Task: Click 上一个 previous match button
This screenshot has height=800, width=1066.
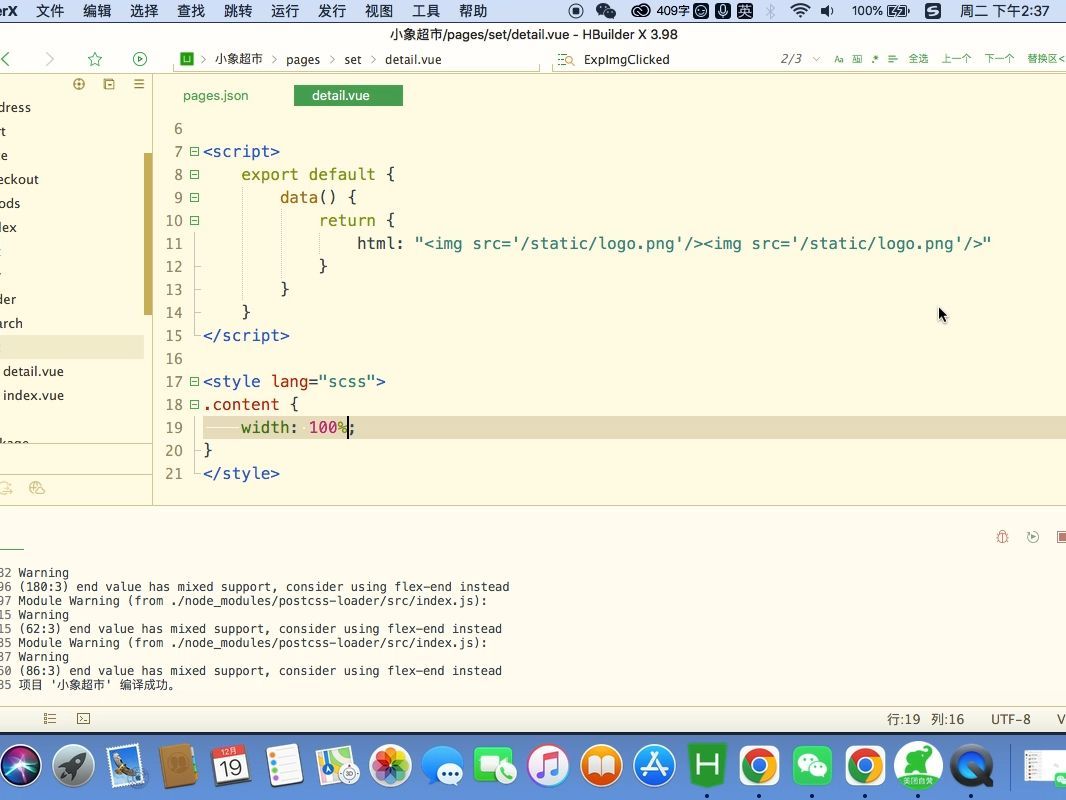Action: [956, 59]
